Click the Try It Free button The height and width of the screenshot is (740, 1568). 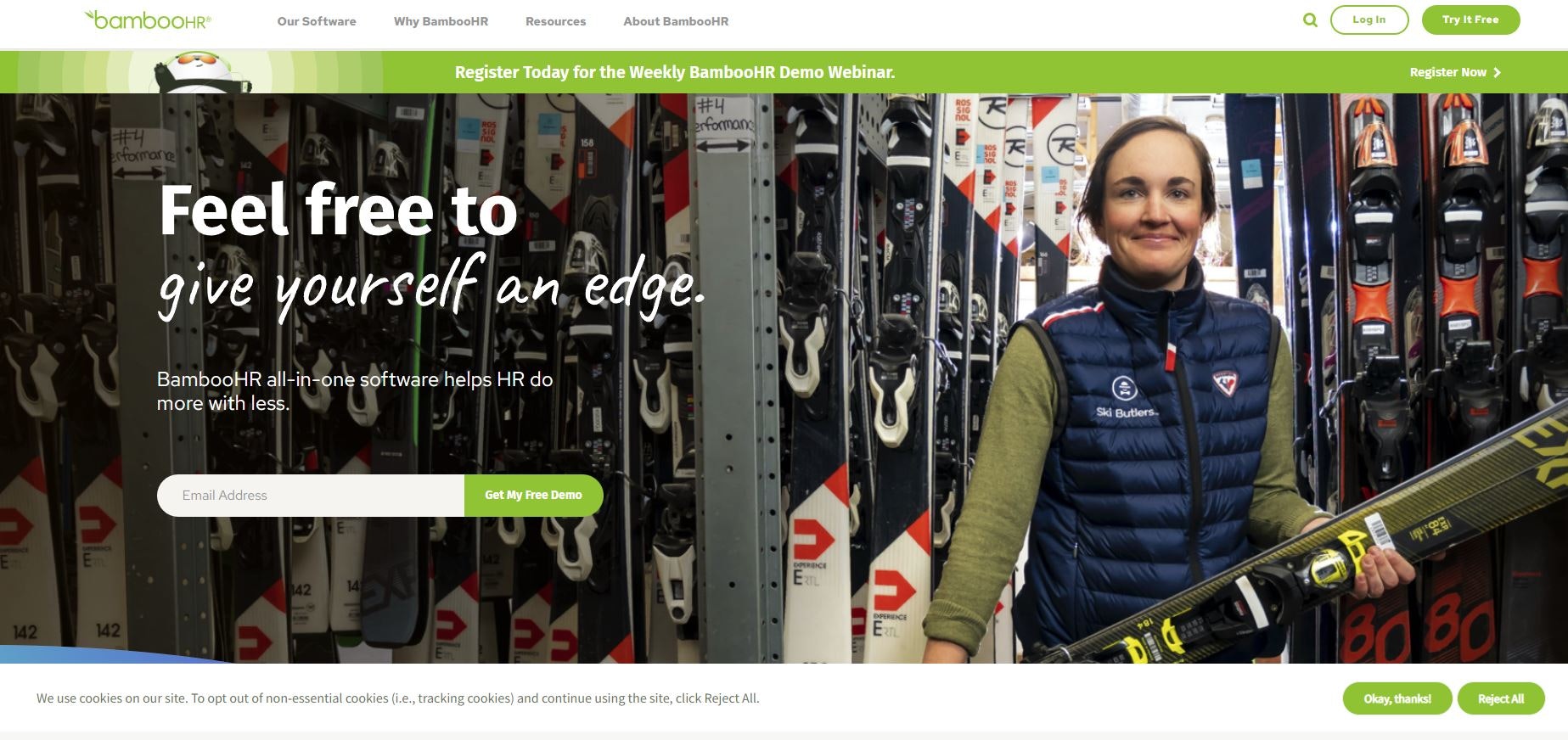click(x=1470, y=20)
